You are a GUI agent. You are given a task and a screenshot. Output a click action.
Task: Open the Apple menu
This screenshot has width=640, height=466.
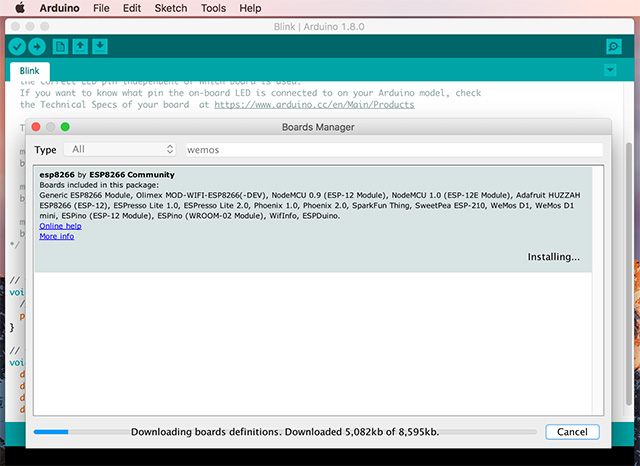[16, 8]
